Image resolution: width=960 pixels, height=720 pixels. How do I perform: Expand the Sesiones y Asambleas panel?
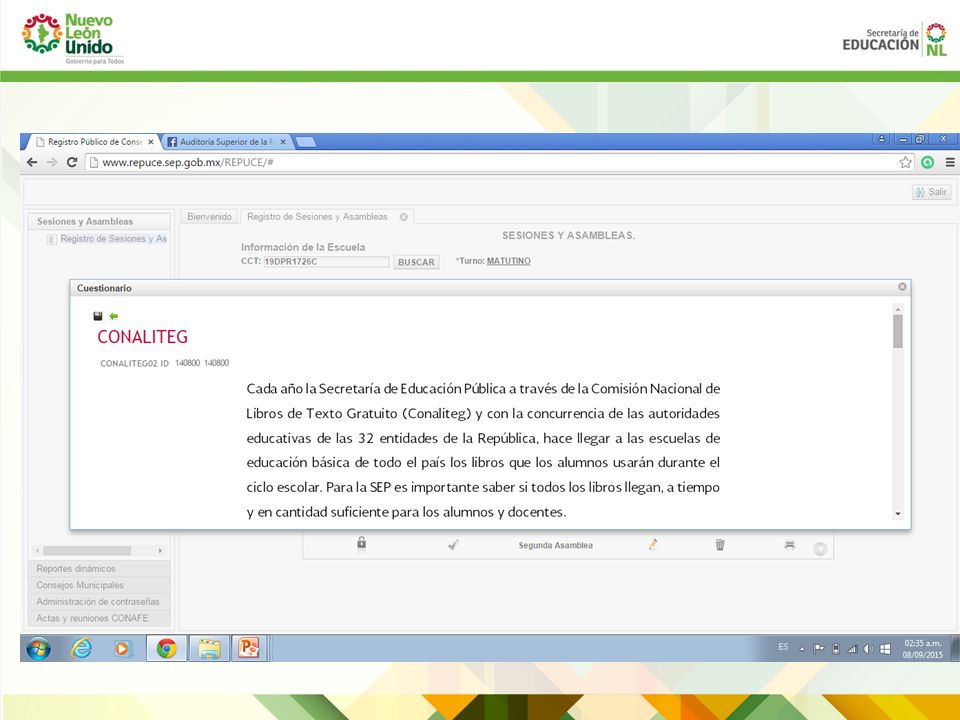[99, 221]
